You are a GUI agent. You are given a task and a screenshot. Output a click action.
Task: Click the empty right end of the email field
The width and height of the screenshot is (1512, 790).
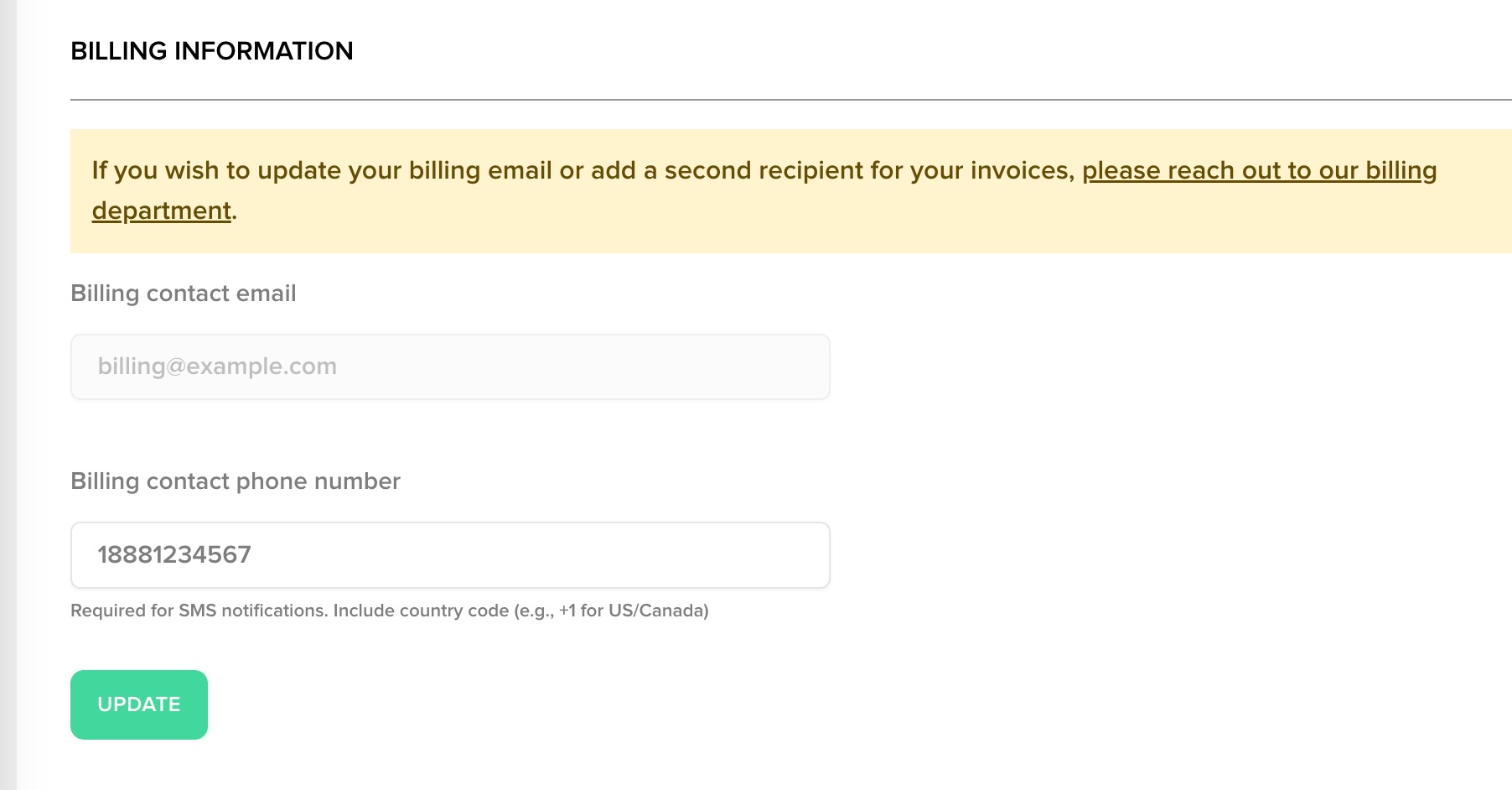(x=754, y=367)
